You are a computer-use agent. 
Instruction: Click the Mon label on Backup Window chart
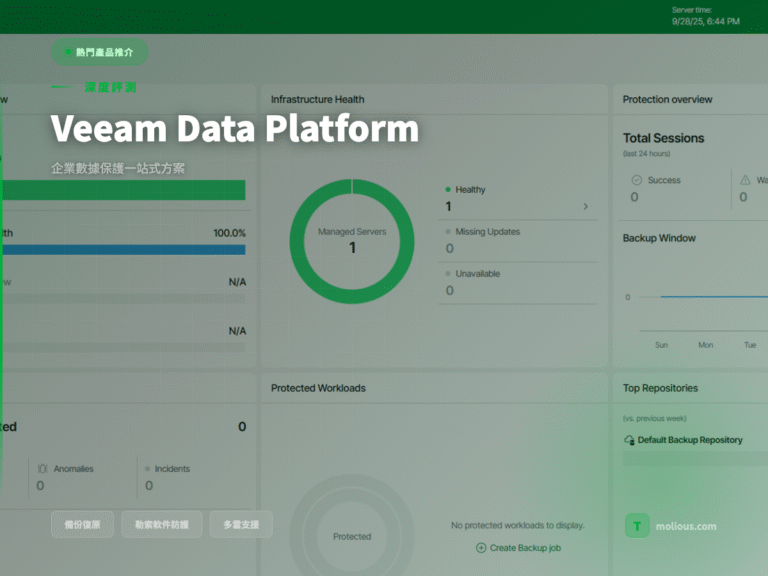point(705,345)
